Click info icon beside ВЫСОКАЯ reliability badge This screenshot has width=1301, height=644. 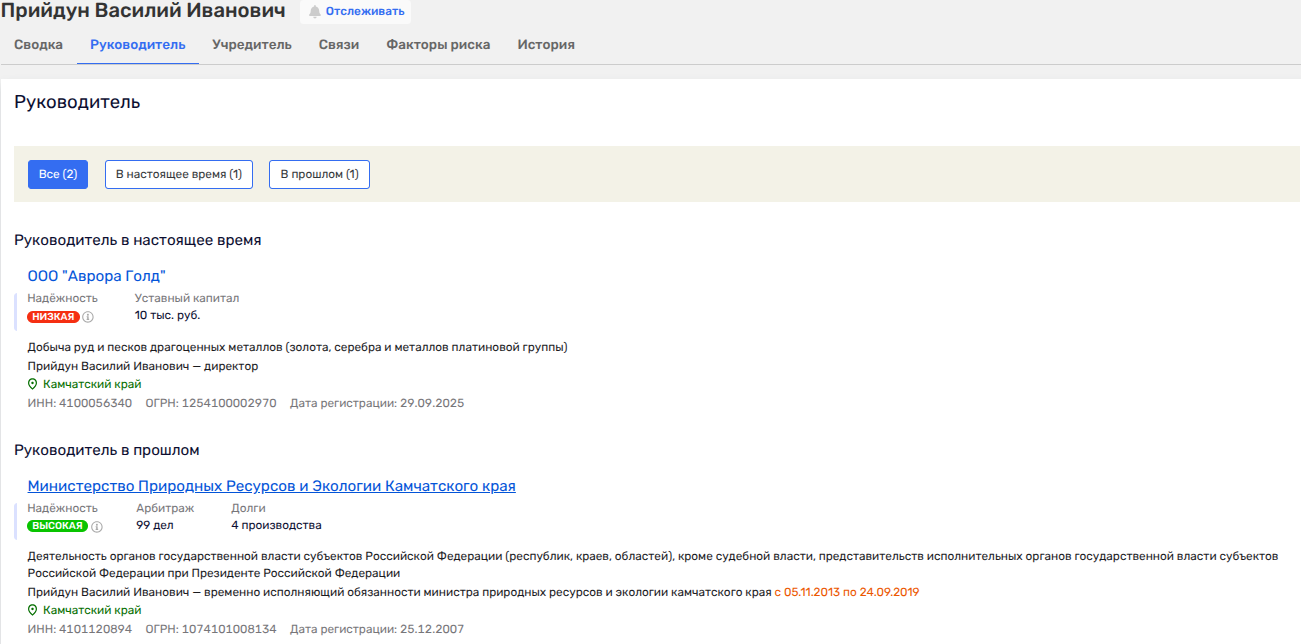97,527
